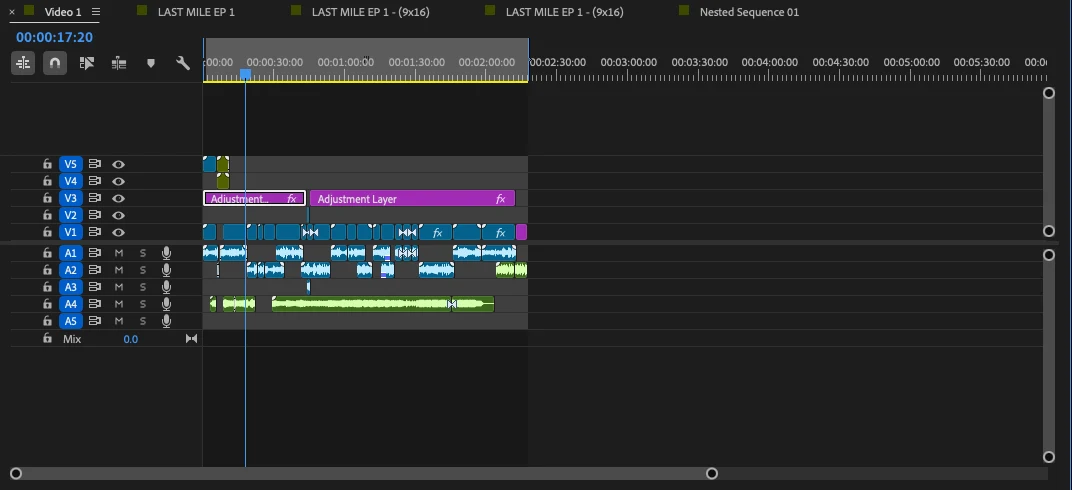Mute audio track A4
Image resolution: width=1072 pixels, height=490 pixels.
(119, 304)
